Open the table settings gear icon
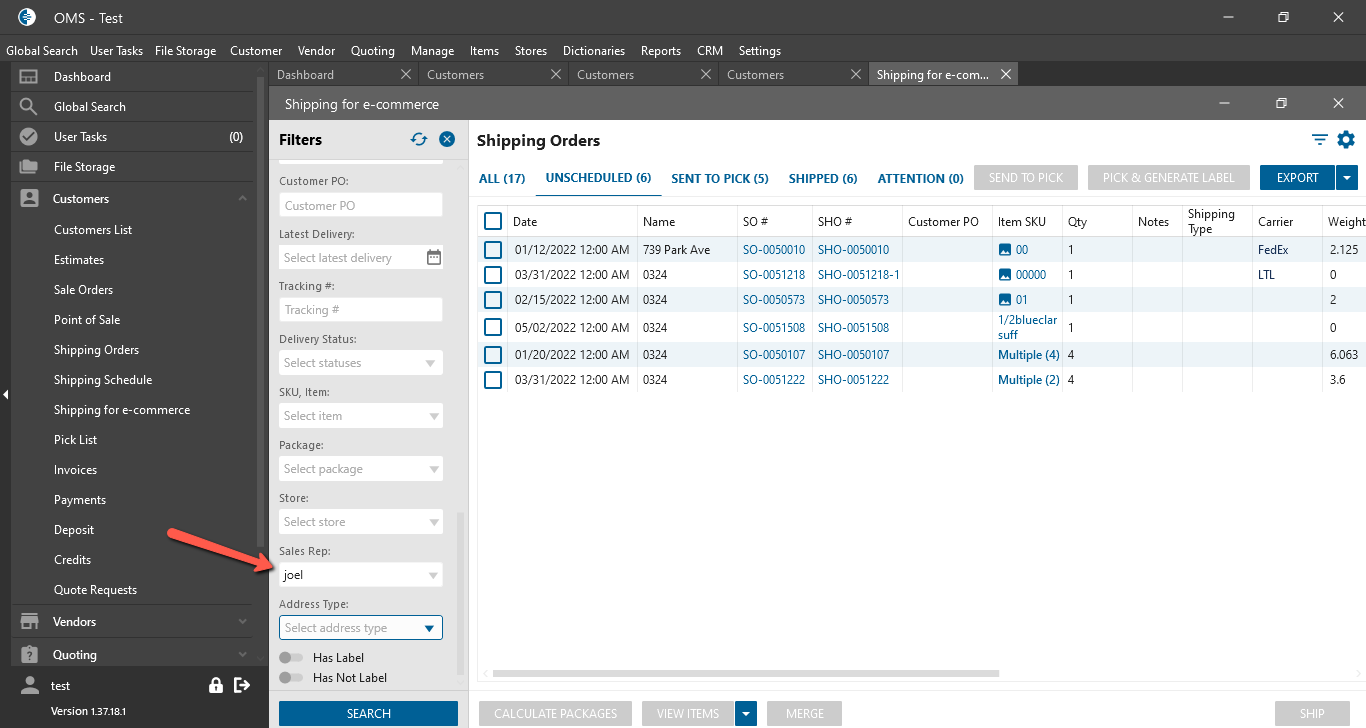 [x=1346, y=140]
